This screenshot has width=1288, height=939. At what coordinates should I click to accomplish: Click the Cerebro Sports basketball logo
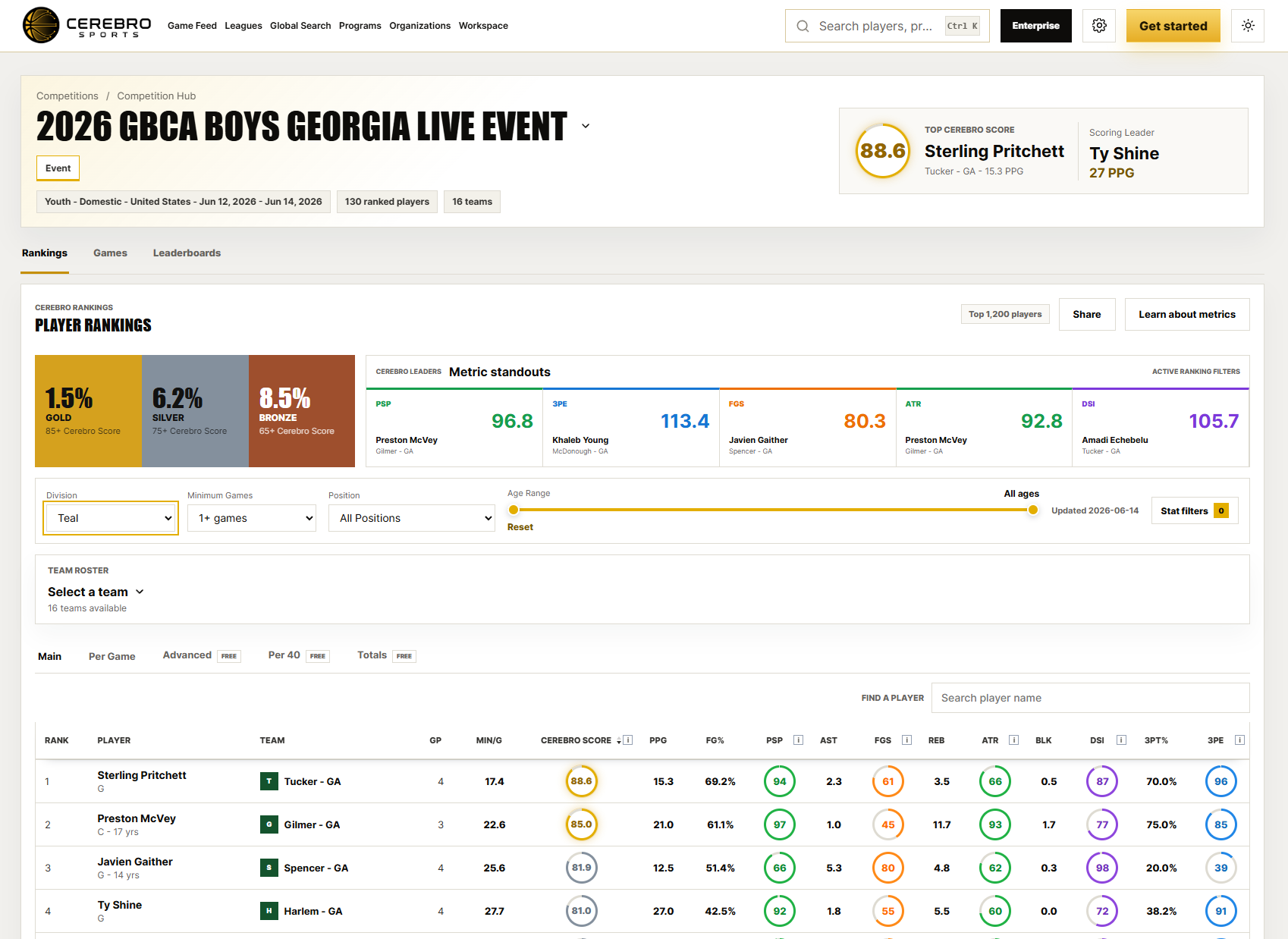click(41, 25)
